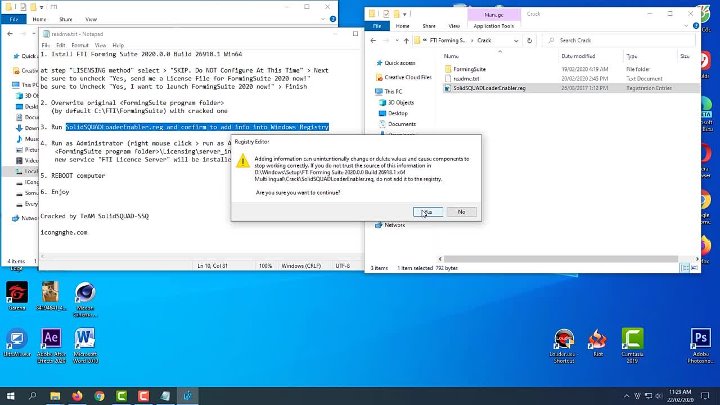This screenshot has width=720, height=405.
Task: Choose No in Registry Editor dialog
Action: click(461, 212)
